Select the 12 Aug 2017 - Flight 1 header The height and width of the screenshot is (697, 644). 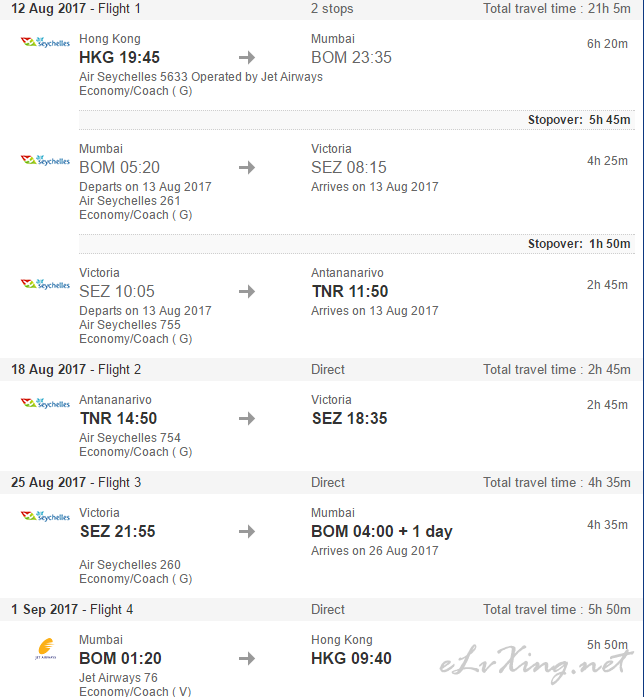point(76,9)
